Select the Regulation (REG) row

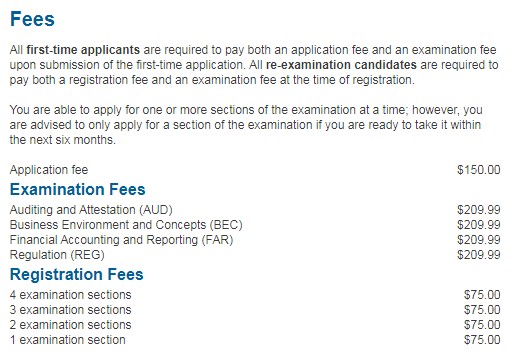click(255, 255)
